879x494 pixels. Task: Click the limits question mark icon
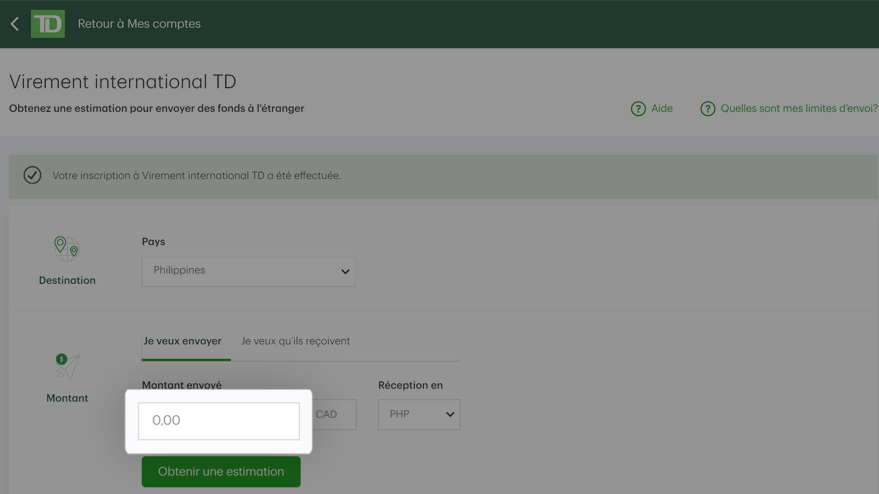coord(707,109)
